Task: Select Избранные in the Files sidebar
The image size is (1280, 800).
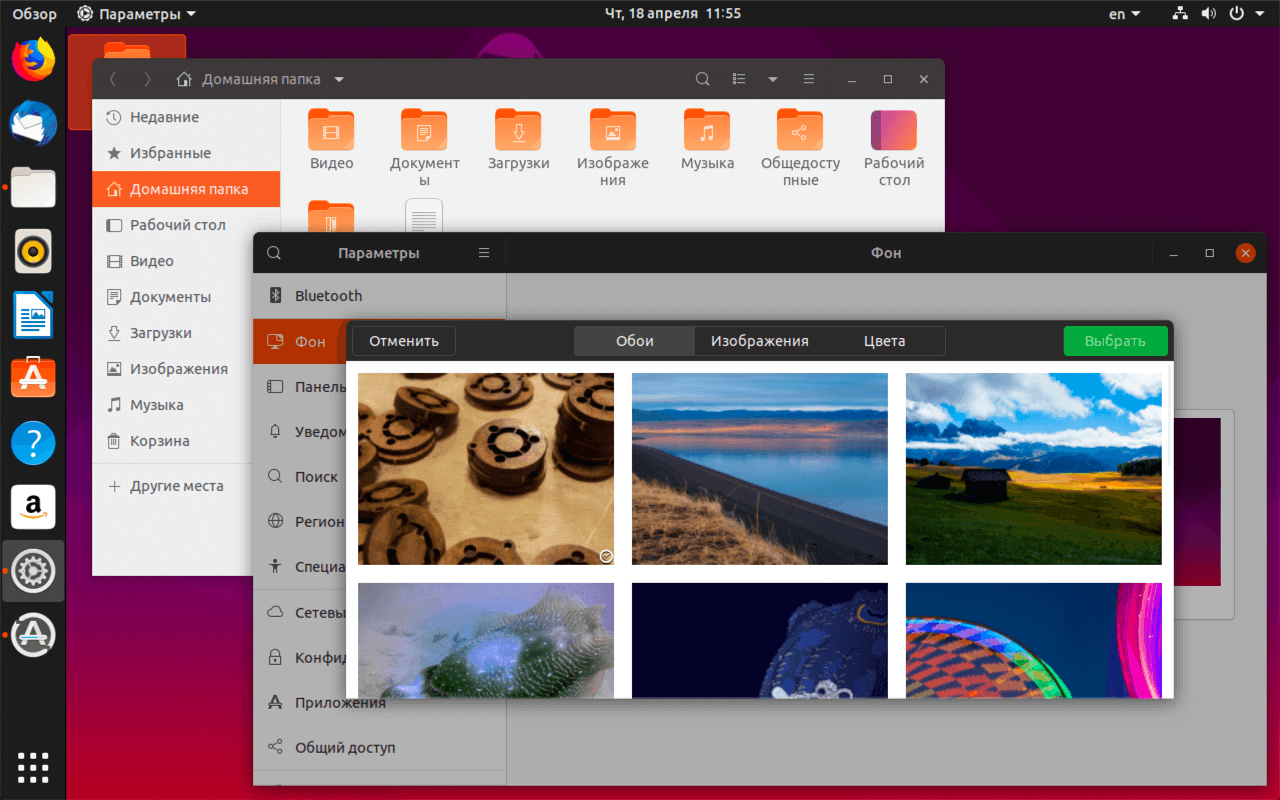Action: pos(186,153)
